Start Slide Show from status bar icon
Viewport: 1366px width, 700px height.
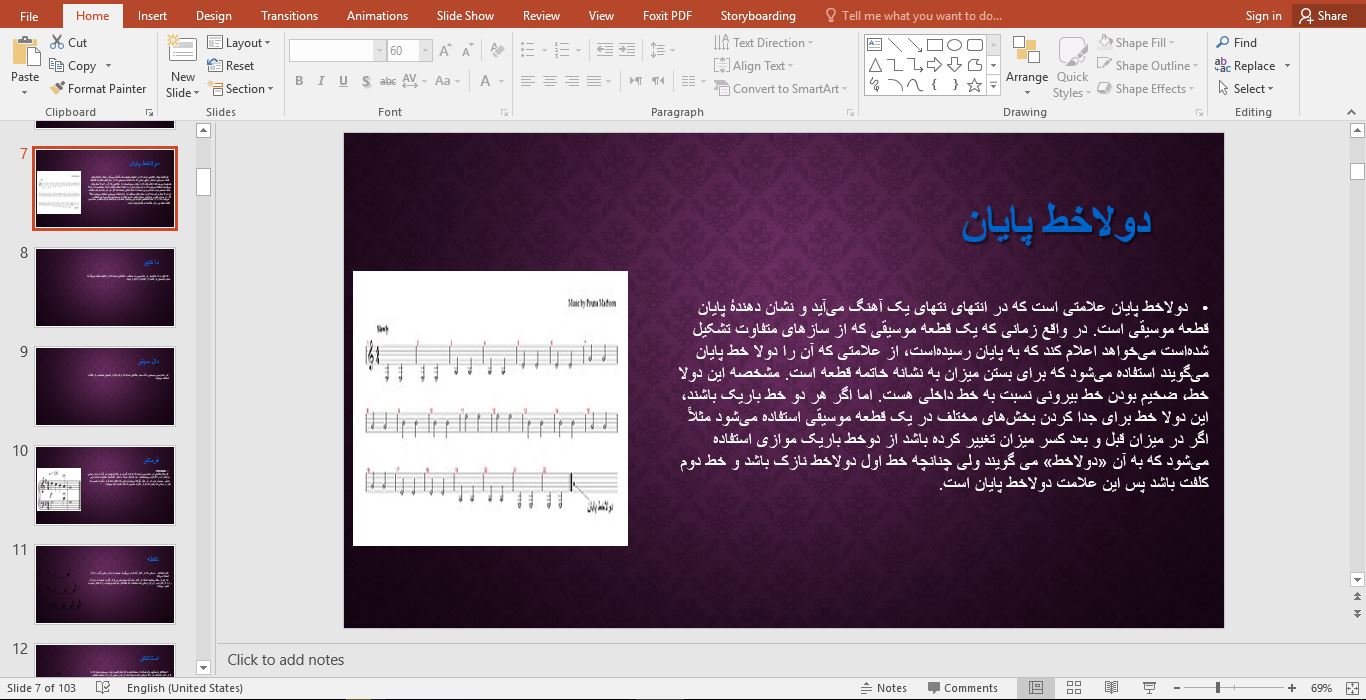(x=1149, y=688)
